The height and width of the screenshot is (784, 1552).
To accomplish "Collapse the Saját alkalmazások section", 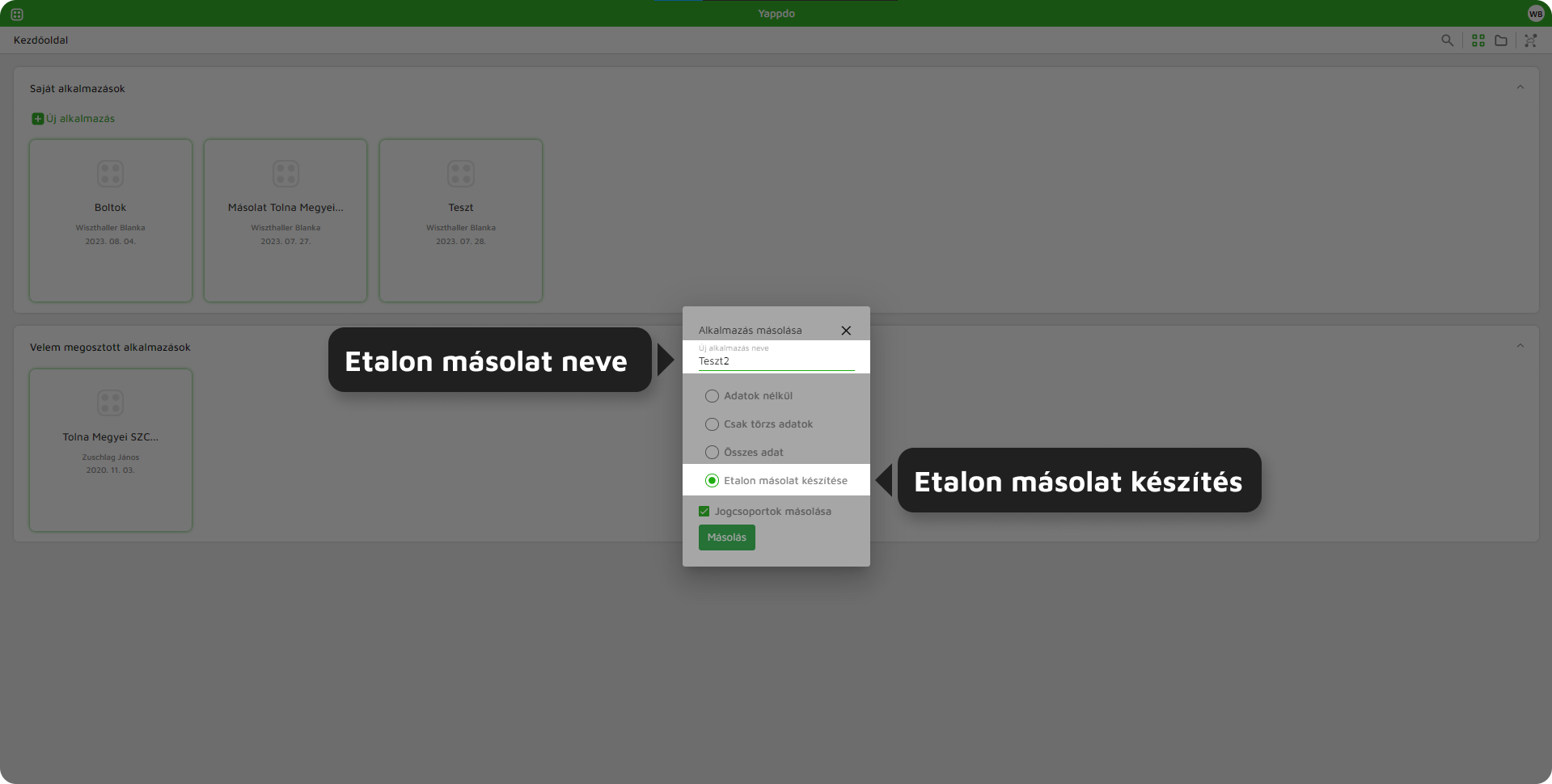I will (x=1520, y=87).
